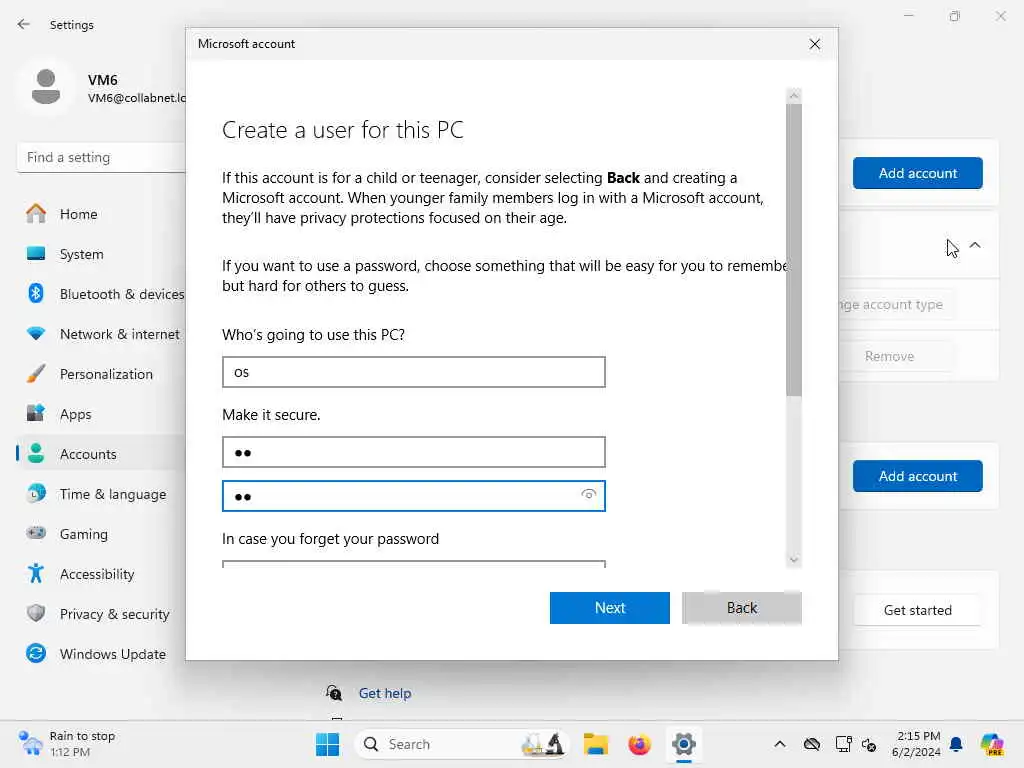Open the Apps icon in sidebar

point(36,413)
